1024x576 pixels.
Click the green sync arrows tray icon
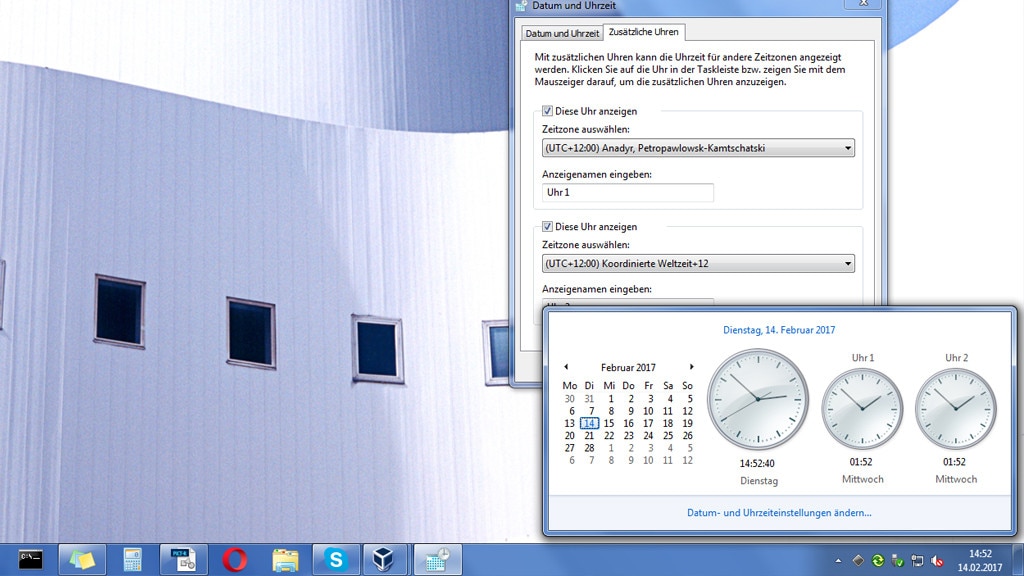(x=878, y=560)
